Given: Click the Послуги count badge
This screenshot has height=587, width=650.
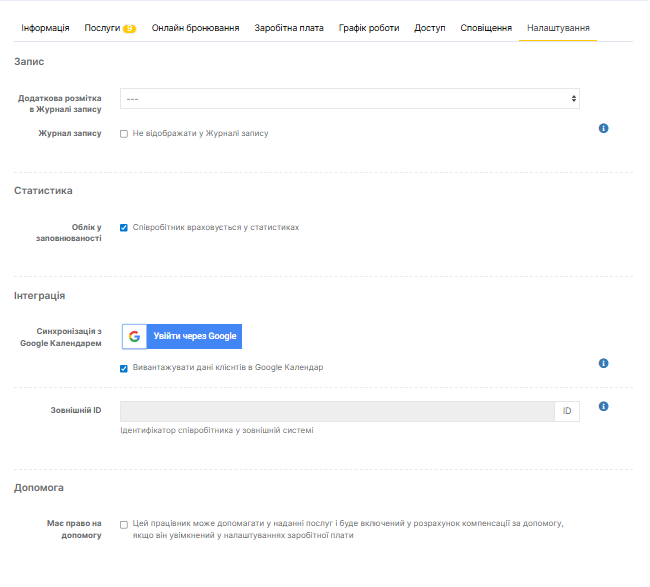Looking at the screenshot, I should coord(130,28).
